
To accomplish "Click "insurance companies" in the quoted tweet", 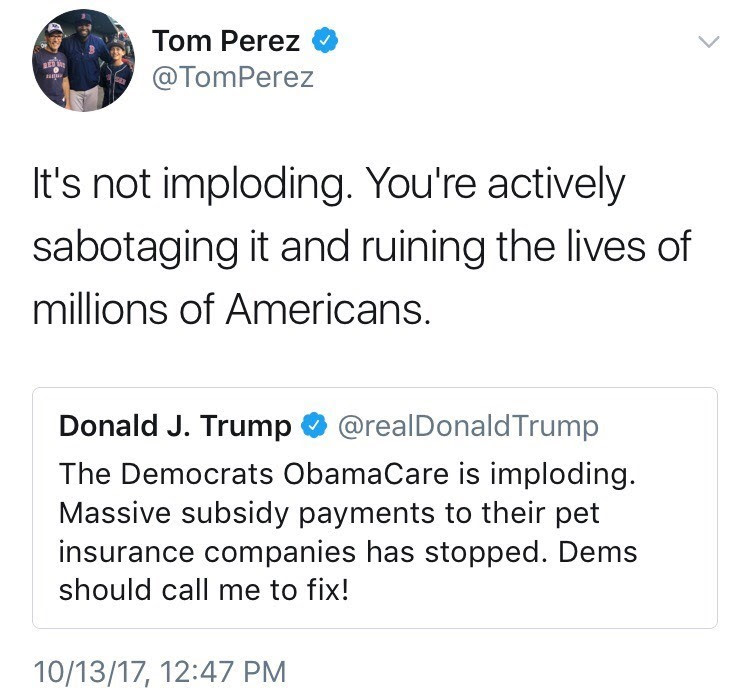I will (231, 552).
